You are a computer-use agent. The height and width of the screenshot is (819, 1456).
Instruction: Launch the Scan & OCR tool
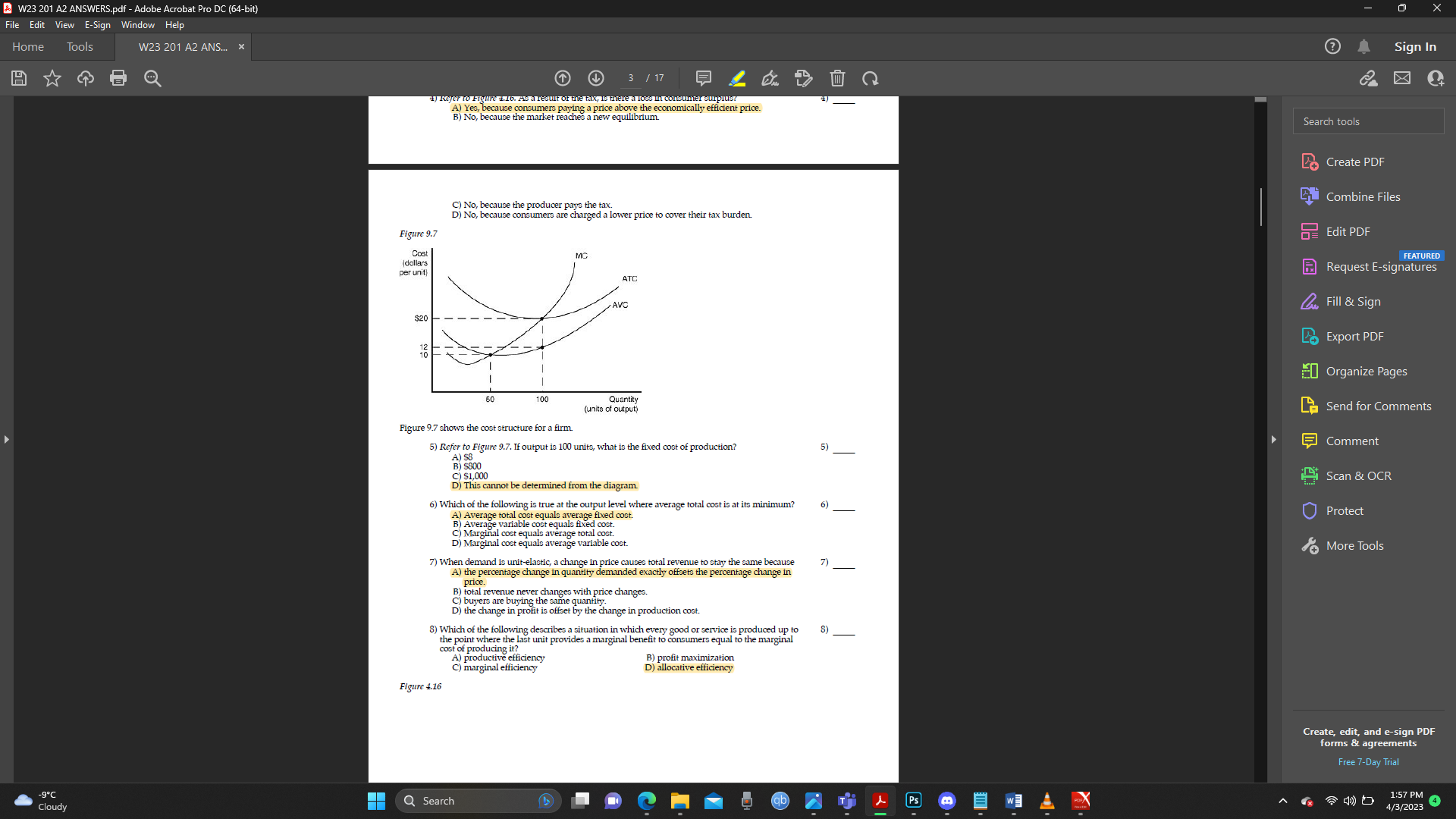(x=1358, y=475)
